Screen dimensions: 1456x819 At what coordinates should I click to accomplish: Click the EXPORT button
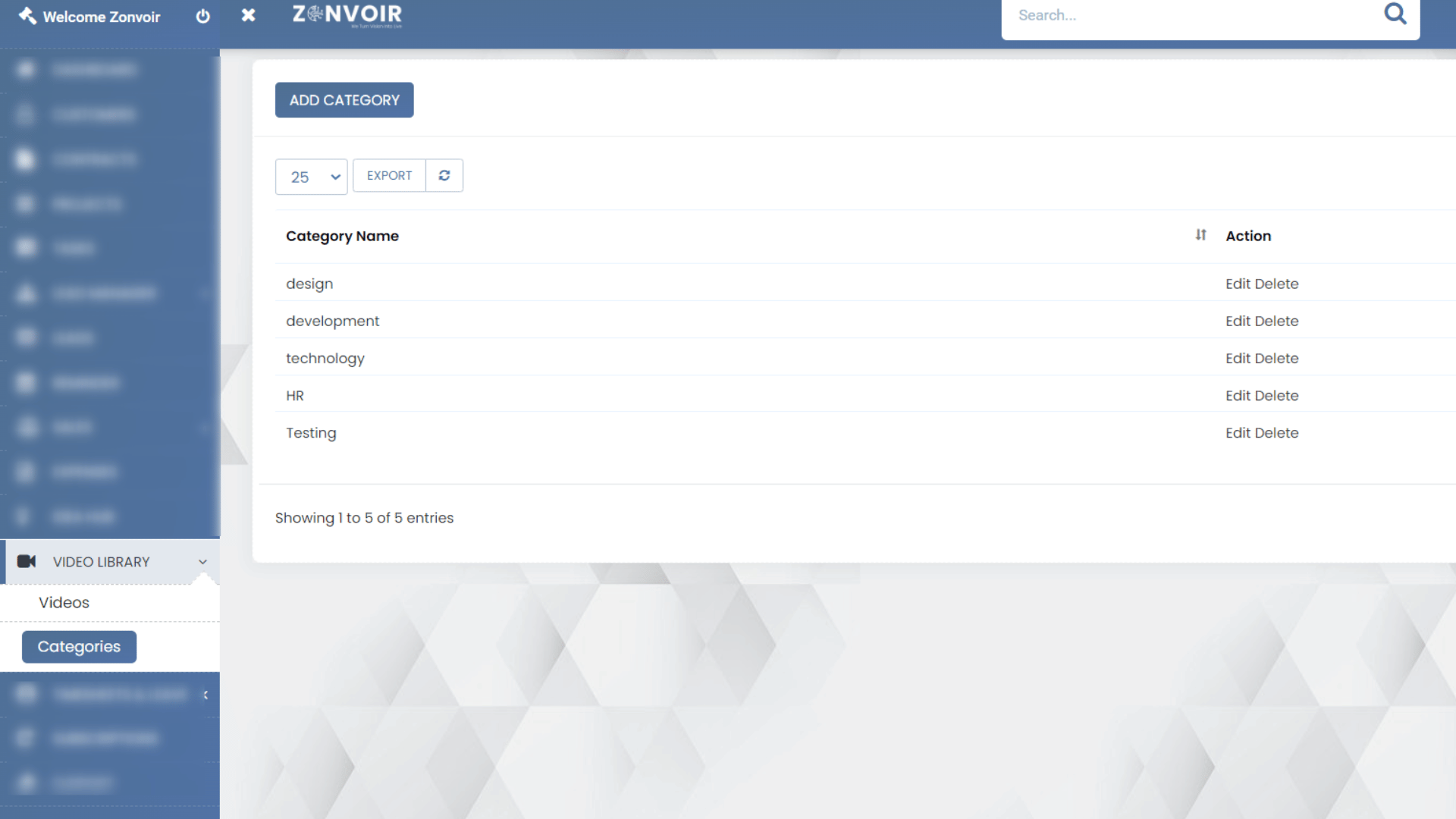pos(389,175)
